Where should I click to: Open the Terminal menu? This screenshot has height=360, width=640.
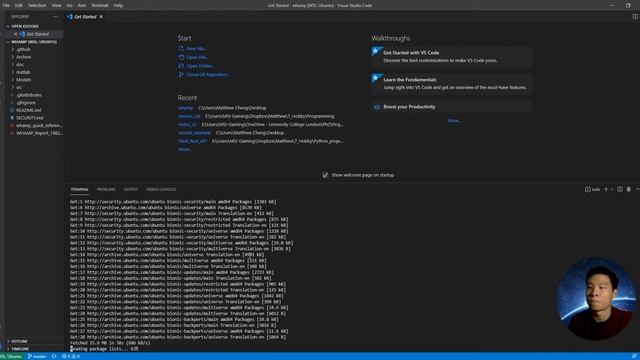100,5
